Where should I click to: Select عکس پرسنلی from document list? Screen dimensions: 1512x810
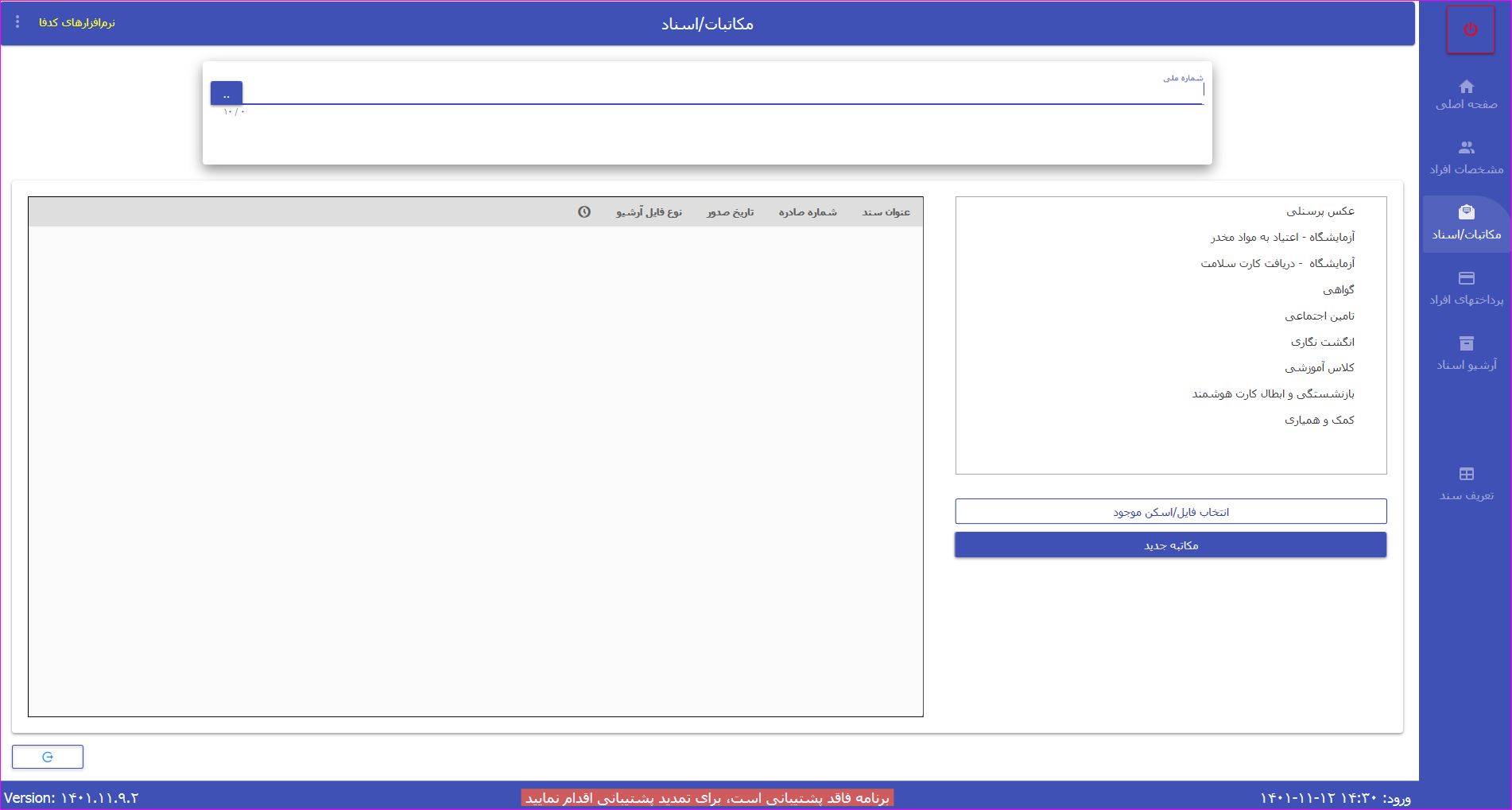(x=1320, y=211)
